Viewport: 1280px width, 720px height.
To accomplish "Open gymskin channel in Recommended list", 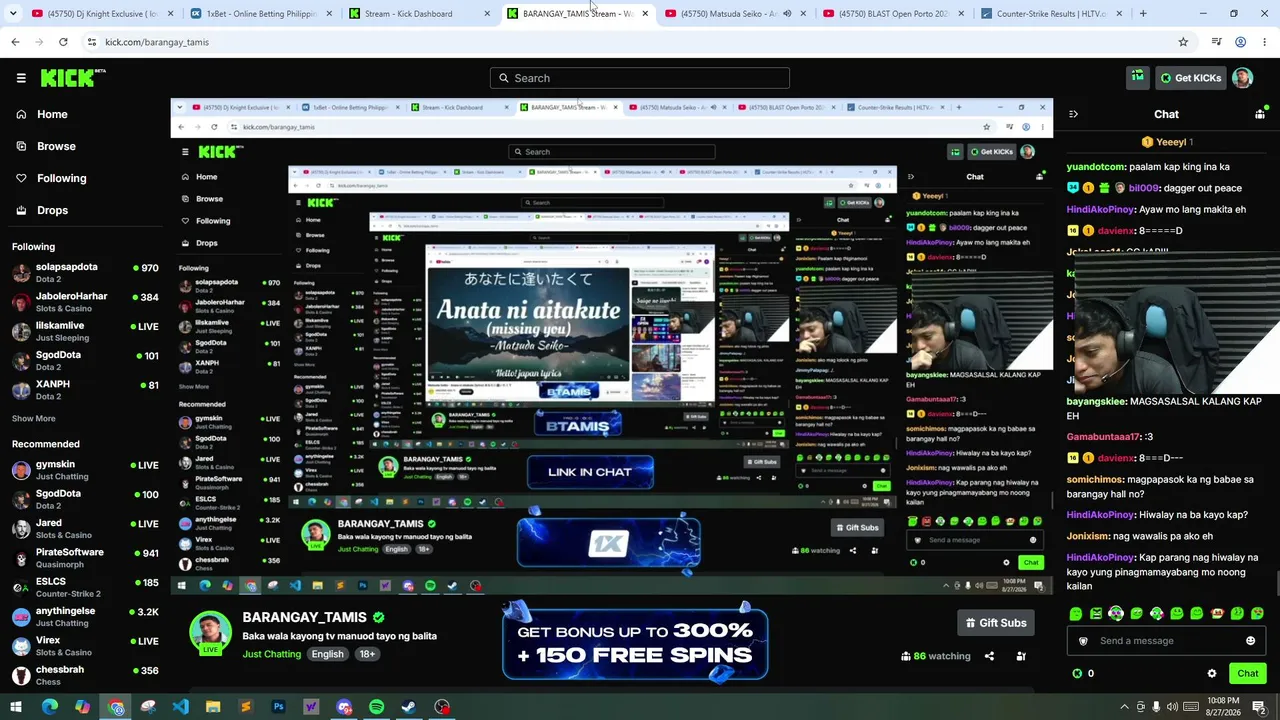I will pos(85,470).
